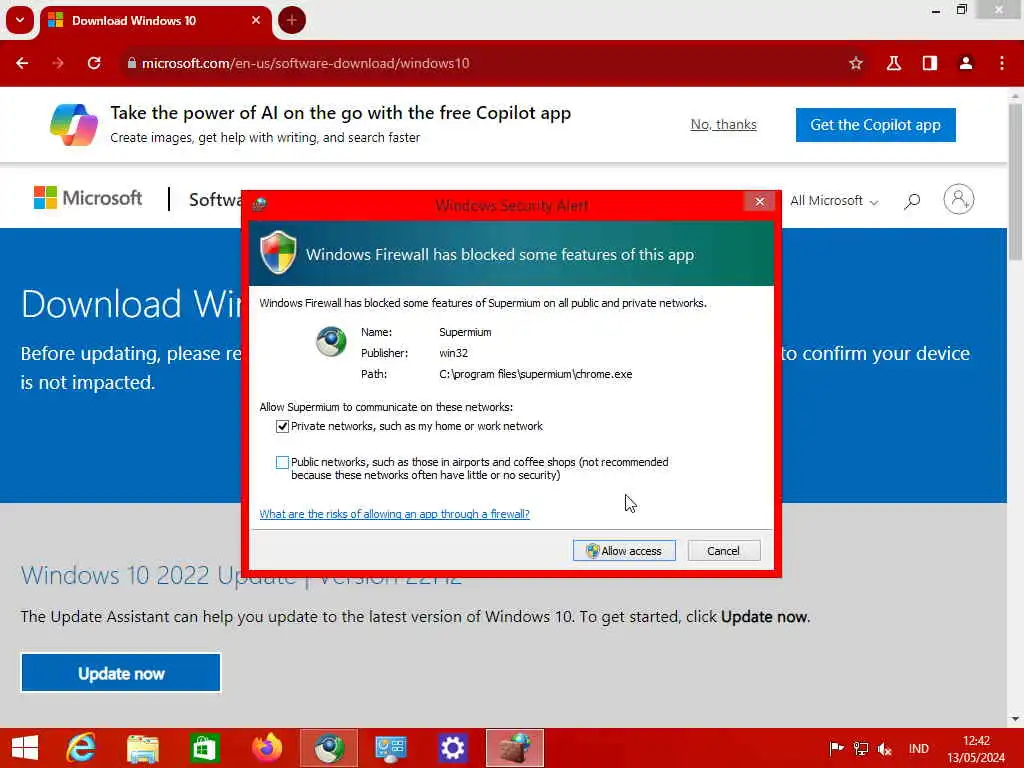Reload the Download Windows 10 page
Viewport: 1024px width, 768px height.
(94, 63)
